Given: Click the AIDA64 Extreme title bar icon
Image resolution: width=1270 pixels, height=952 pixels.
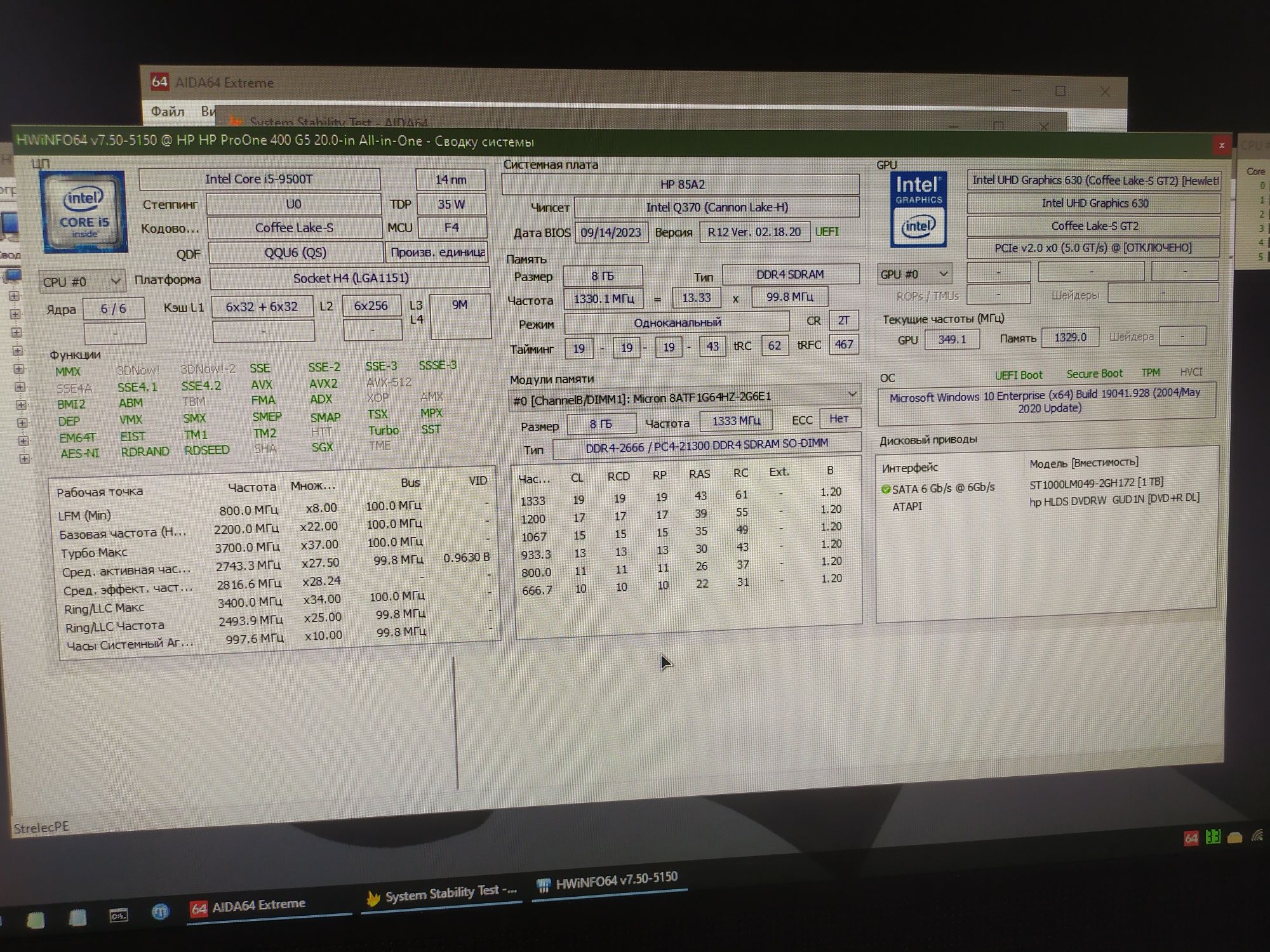Looking at the screenshot, I should (x=159, y=82).
